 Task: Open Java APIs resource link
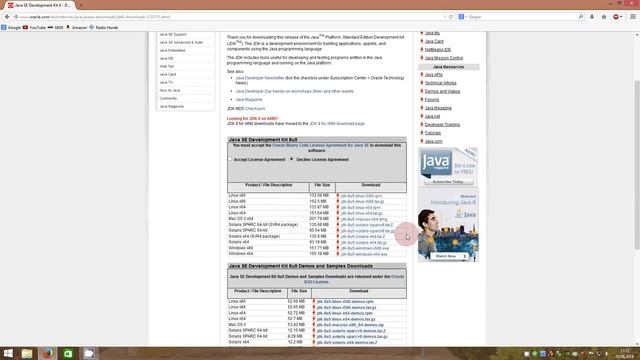tap(433, 75)
